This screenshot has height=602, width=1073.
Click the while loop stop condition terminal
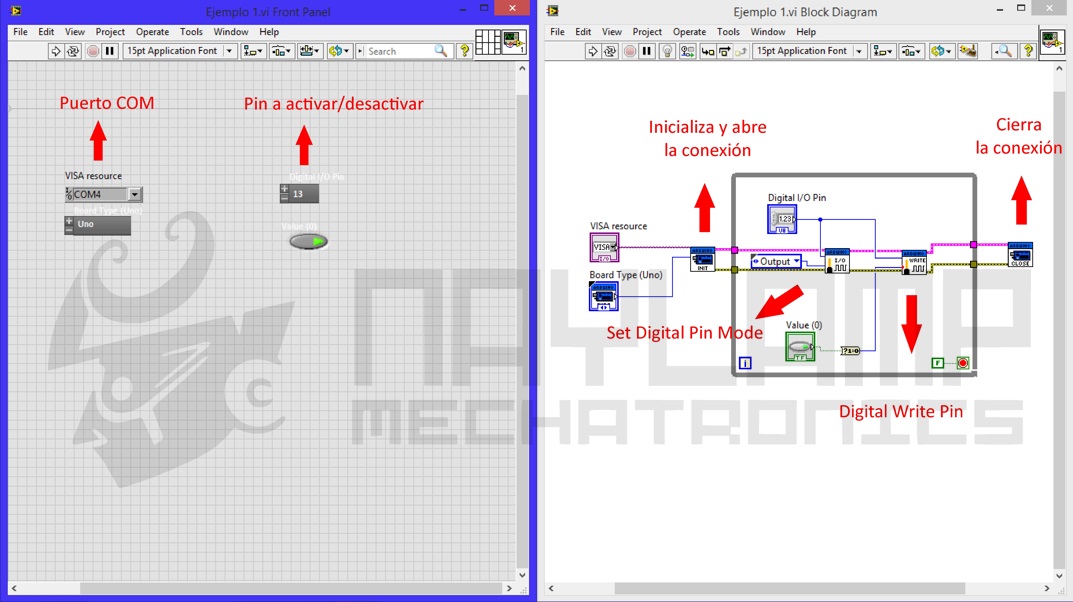click(962, 363)
